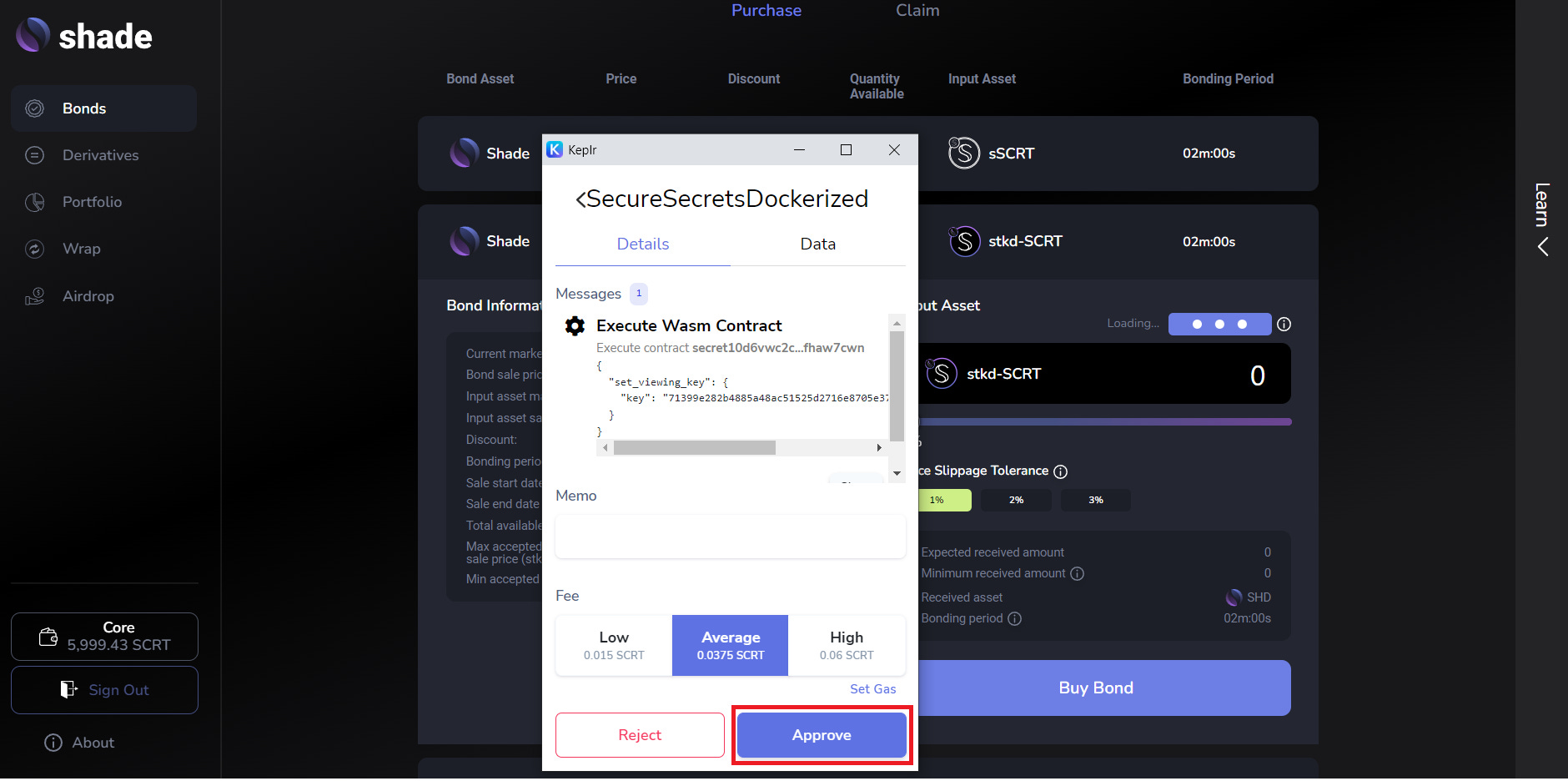Click the Minimum received amount info icon

coord(1077,573)
